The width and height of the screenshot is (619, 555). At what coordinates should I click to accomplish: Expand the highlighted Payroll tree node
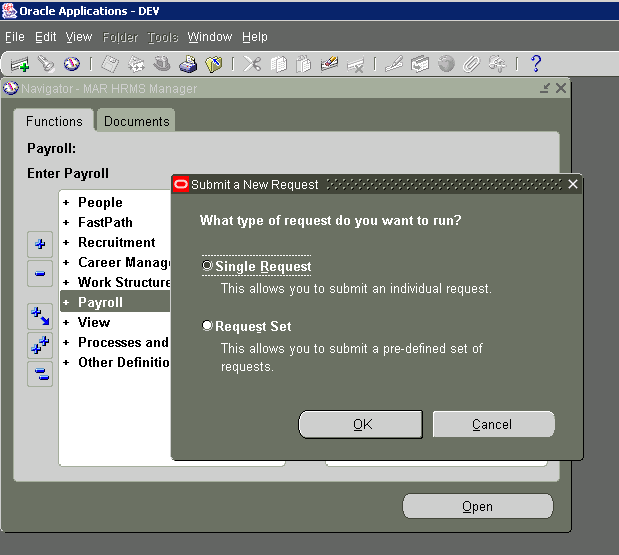66,303
